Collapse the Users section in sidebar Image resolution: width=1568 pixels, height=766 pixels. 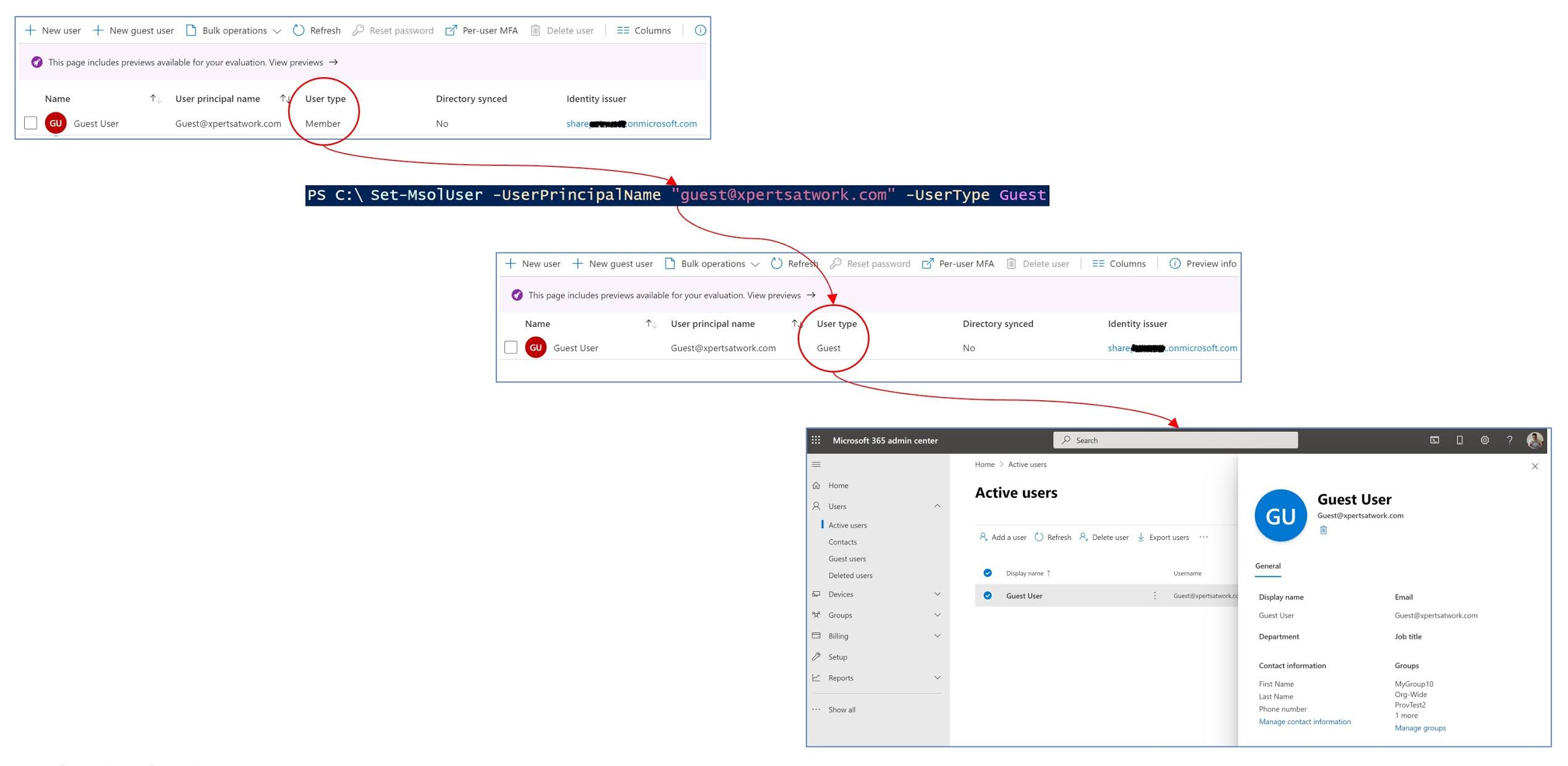938,506
